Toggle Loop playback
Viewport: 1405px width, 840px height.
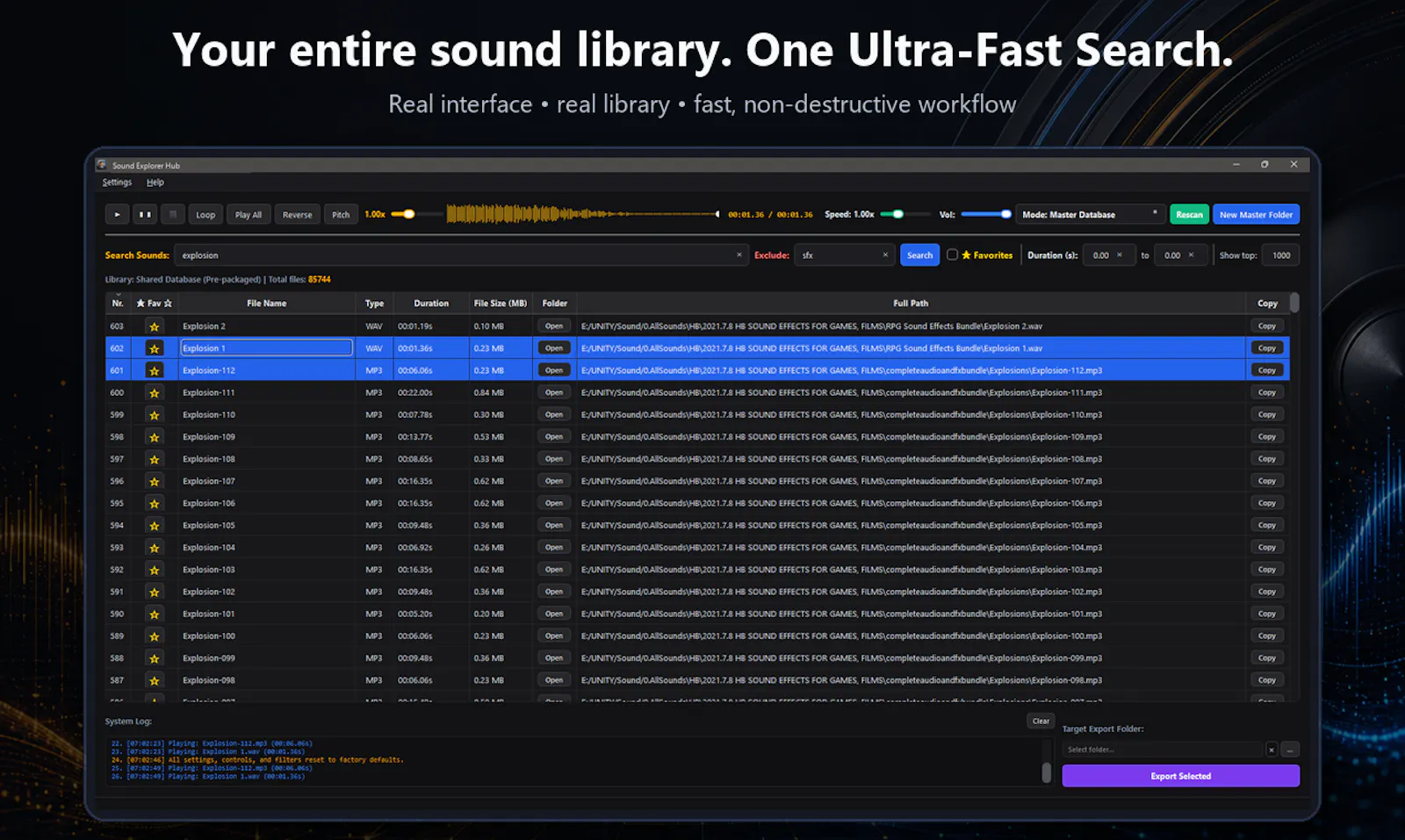pos(205,214)
